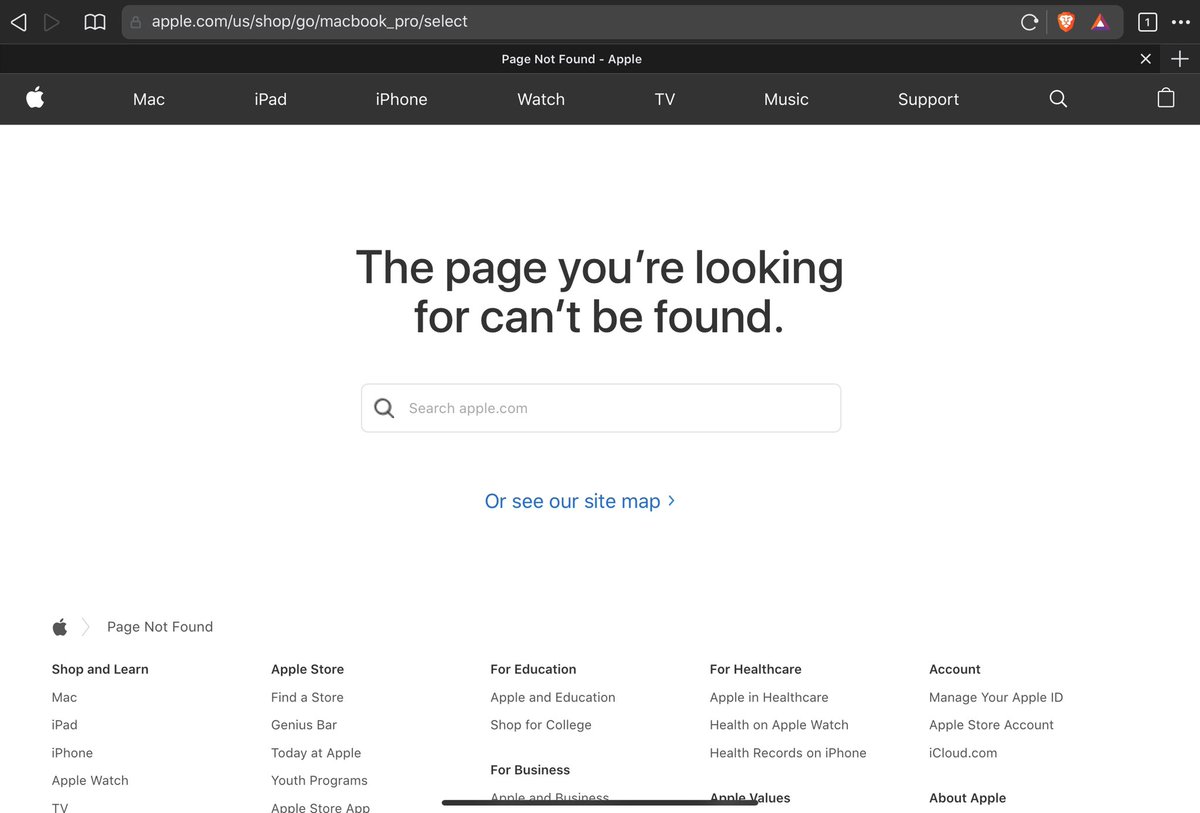
Task: Click the Shop and Learn heading
Action: click(x=100, y=669)
